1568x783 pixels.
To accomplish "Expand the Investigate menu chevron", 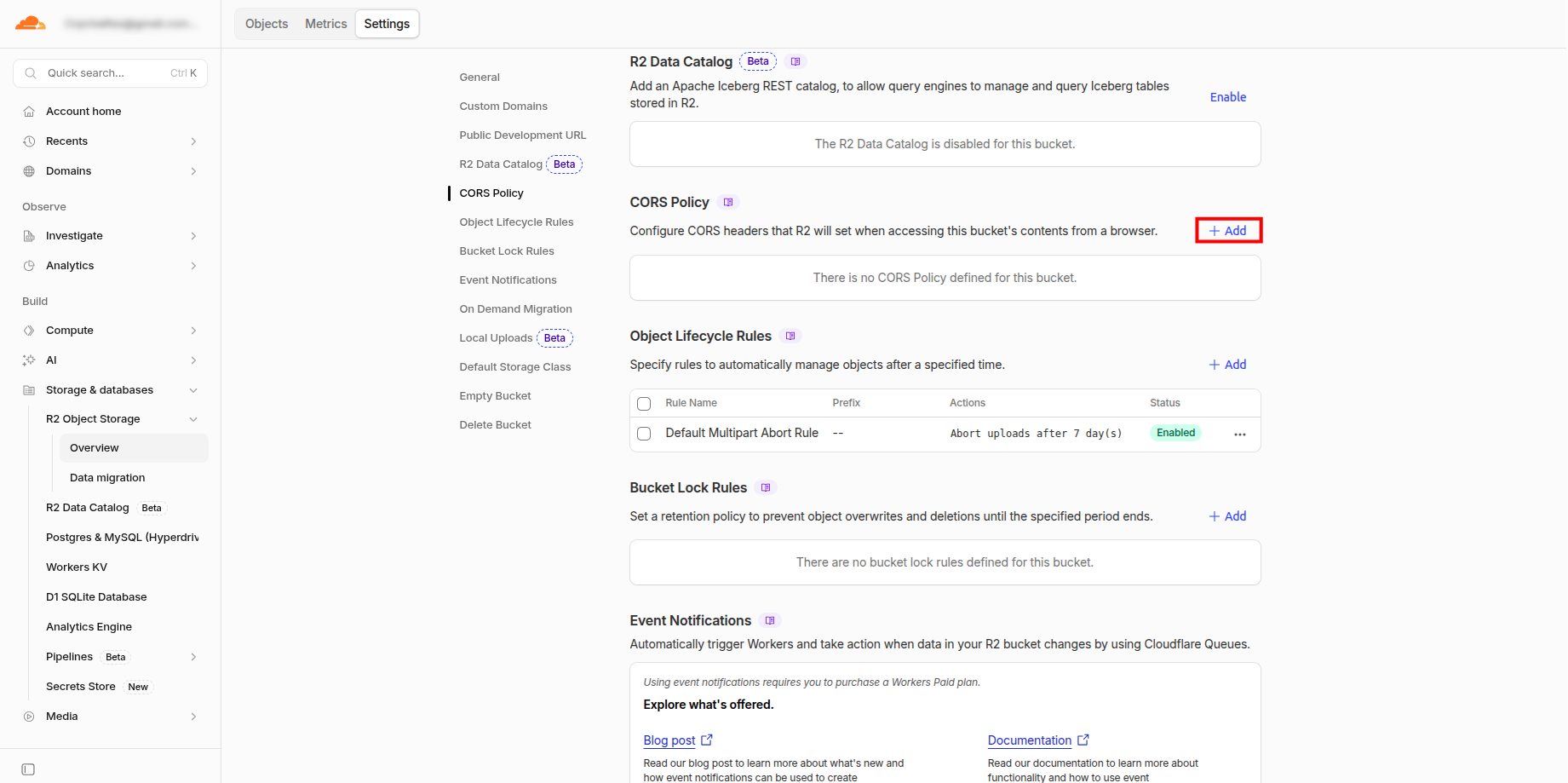I will (193, 236).
